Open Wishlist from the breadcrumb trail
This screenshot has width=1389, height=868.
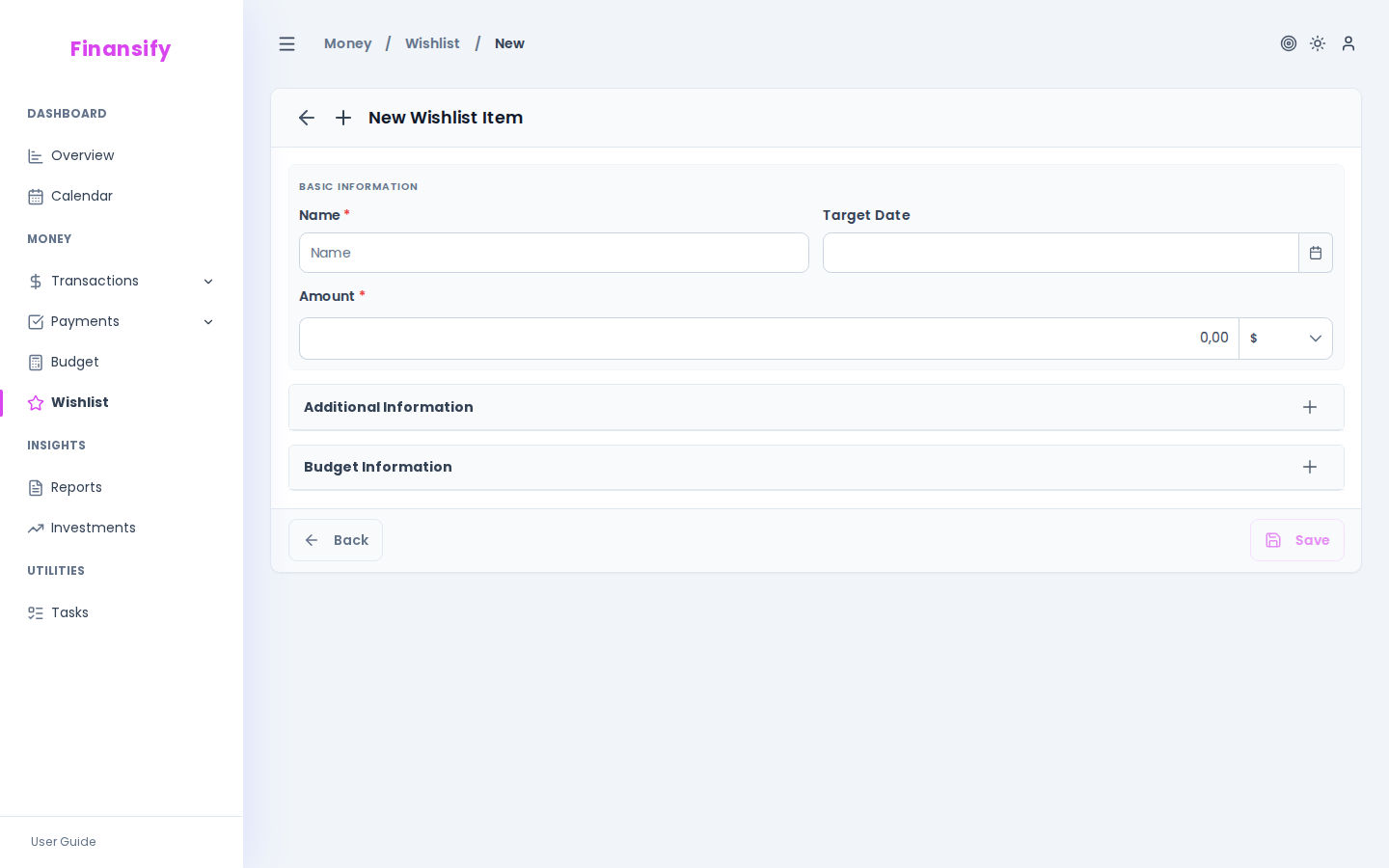[432, 43]
